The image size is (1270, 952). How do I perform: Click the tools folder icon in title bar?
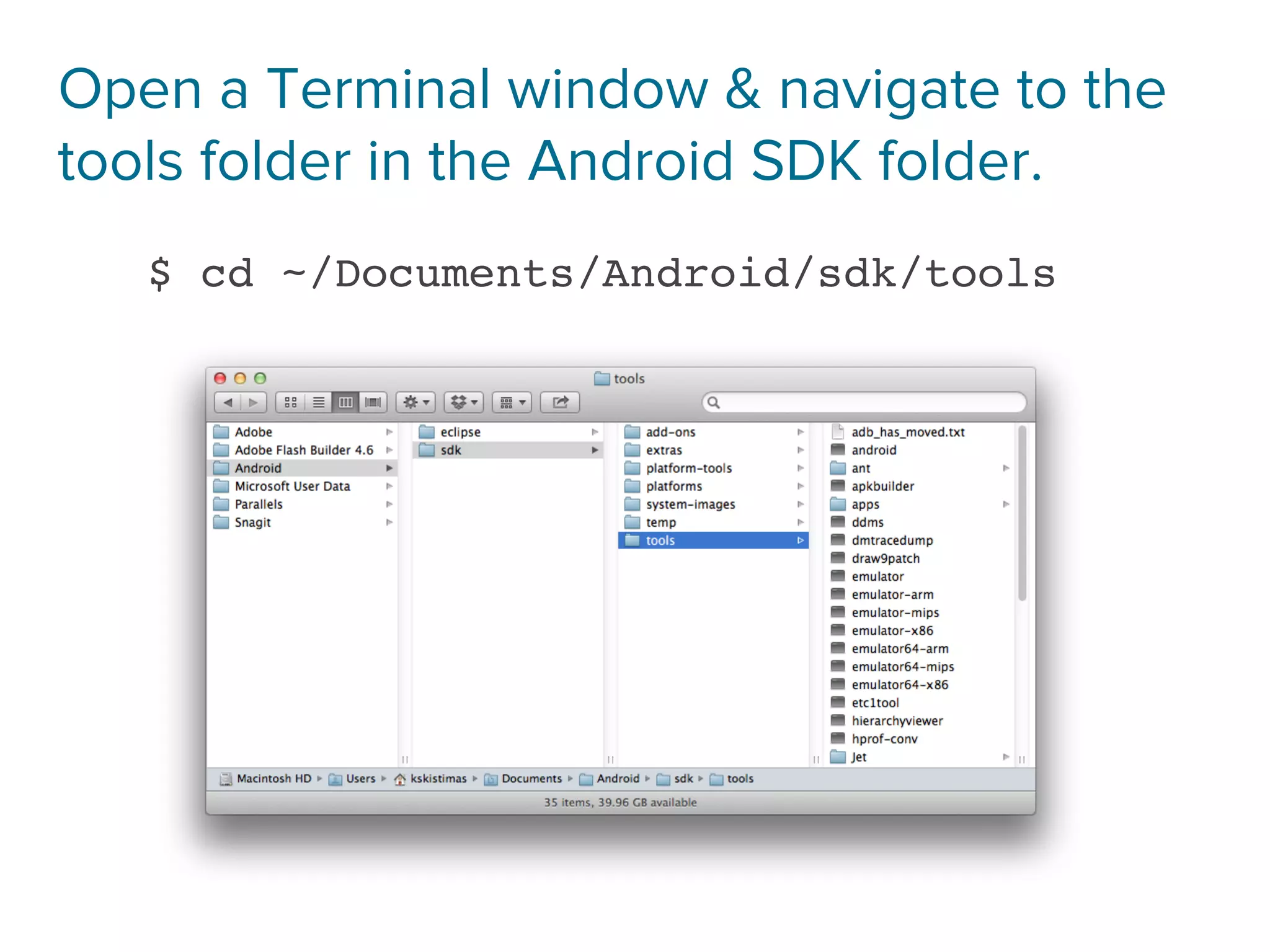[602, 378]
